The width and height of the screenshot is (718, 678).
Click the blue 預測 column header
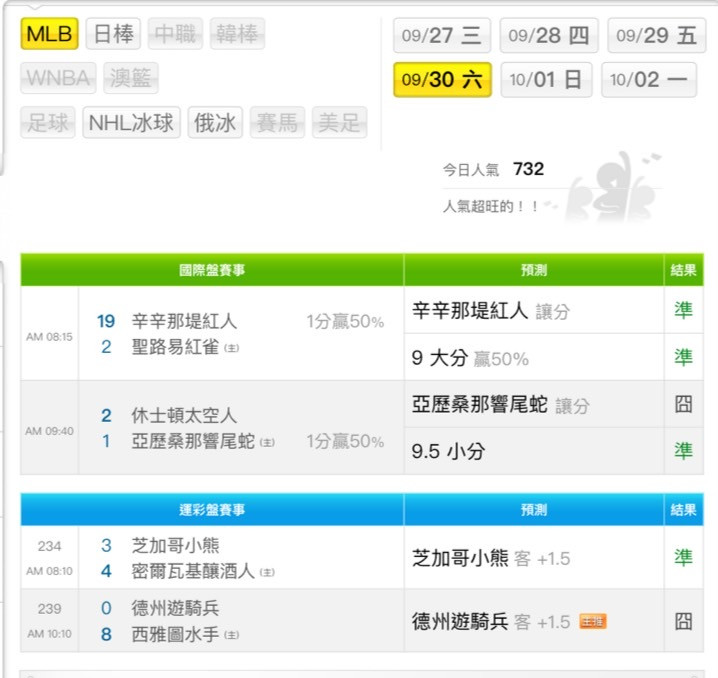click(534, 510)
